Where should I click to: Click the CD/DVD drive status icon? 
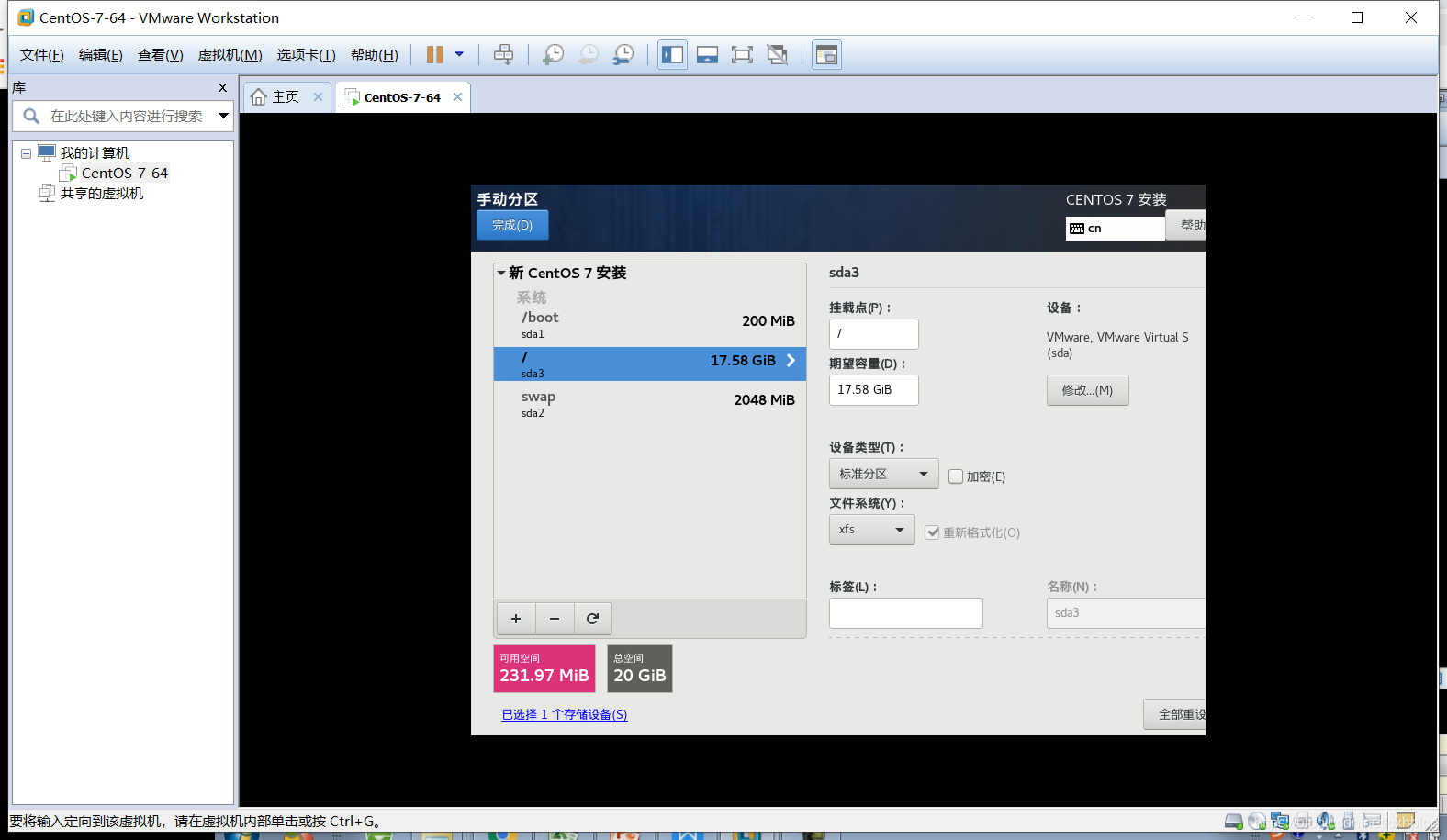pos(1257,822)
